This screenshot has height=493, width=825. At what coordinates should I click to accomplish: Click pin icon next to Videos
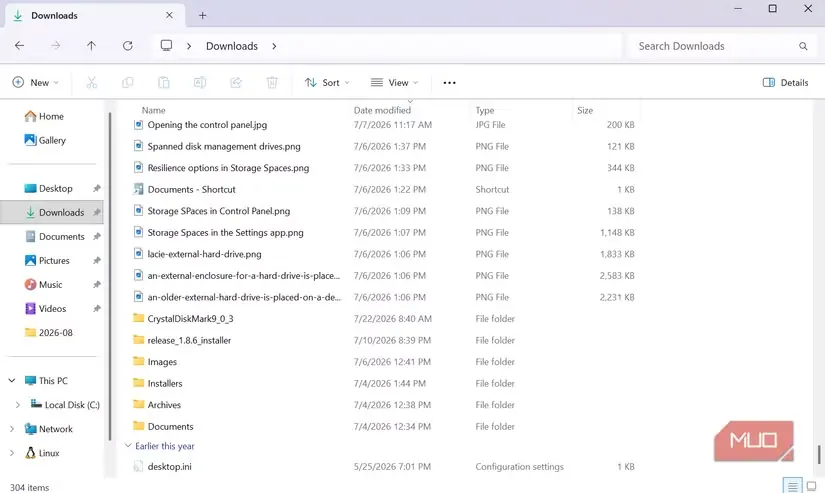click(x=97, y=309)
